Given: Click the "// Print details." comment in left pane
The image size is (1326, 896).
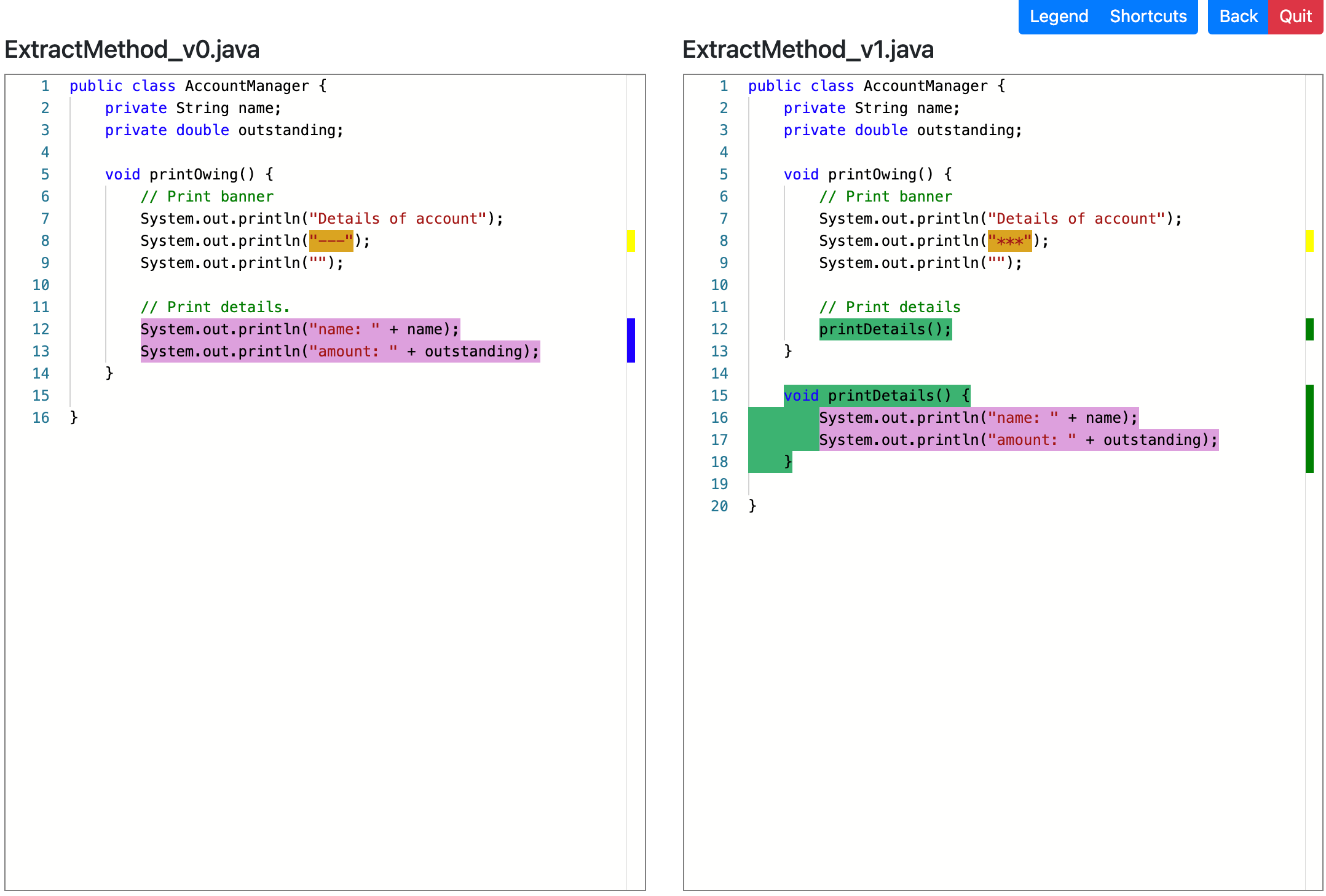Looking at the screenshot, I should pos(215,307).
